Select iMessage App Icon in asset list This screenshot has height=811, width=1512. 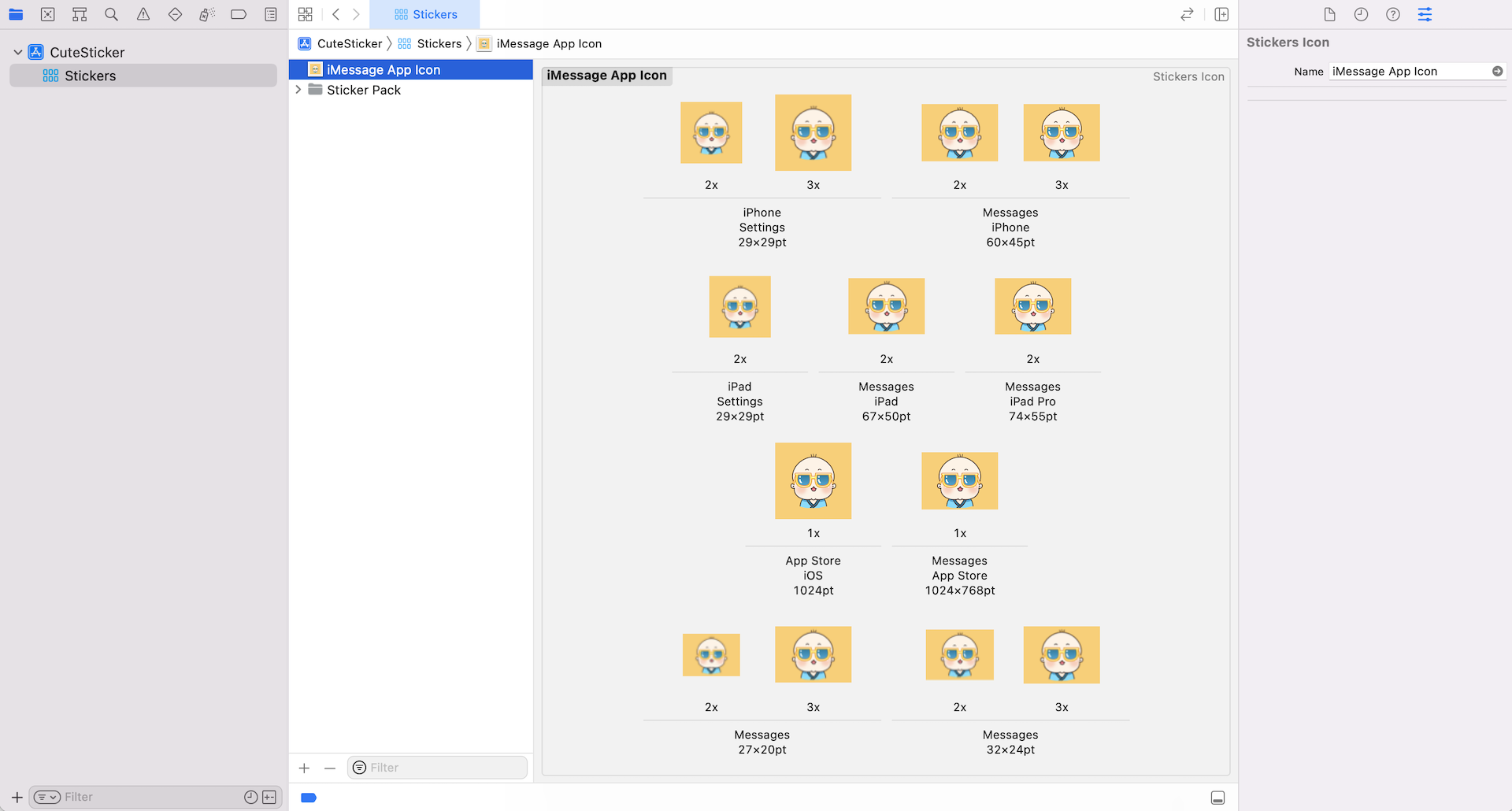(384, 69)
